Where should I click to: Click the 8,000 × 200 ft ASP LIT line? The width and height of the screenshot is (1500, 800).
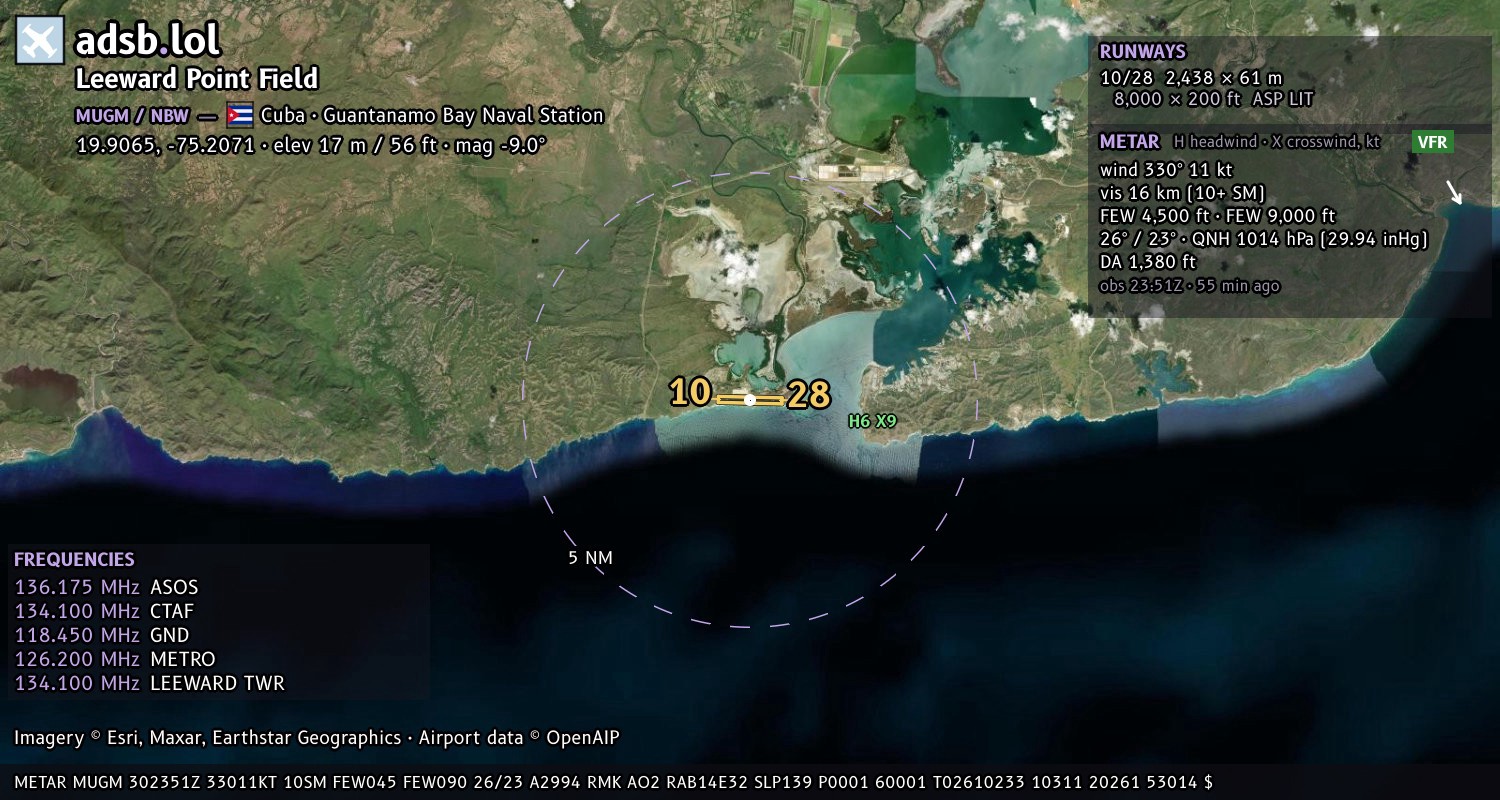[x=1213, y=99]
